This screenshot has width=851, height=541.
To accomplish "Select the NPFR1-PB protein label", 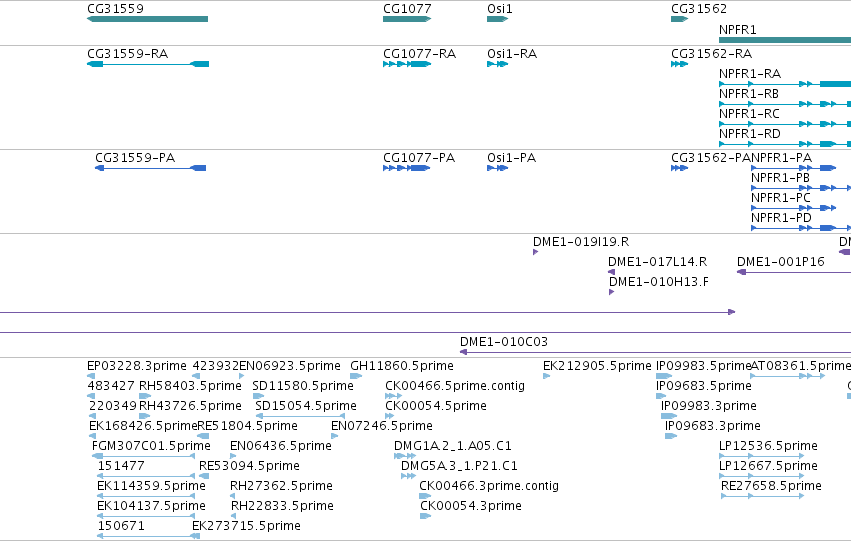I will 780,178.
